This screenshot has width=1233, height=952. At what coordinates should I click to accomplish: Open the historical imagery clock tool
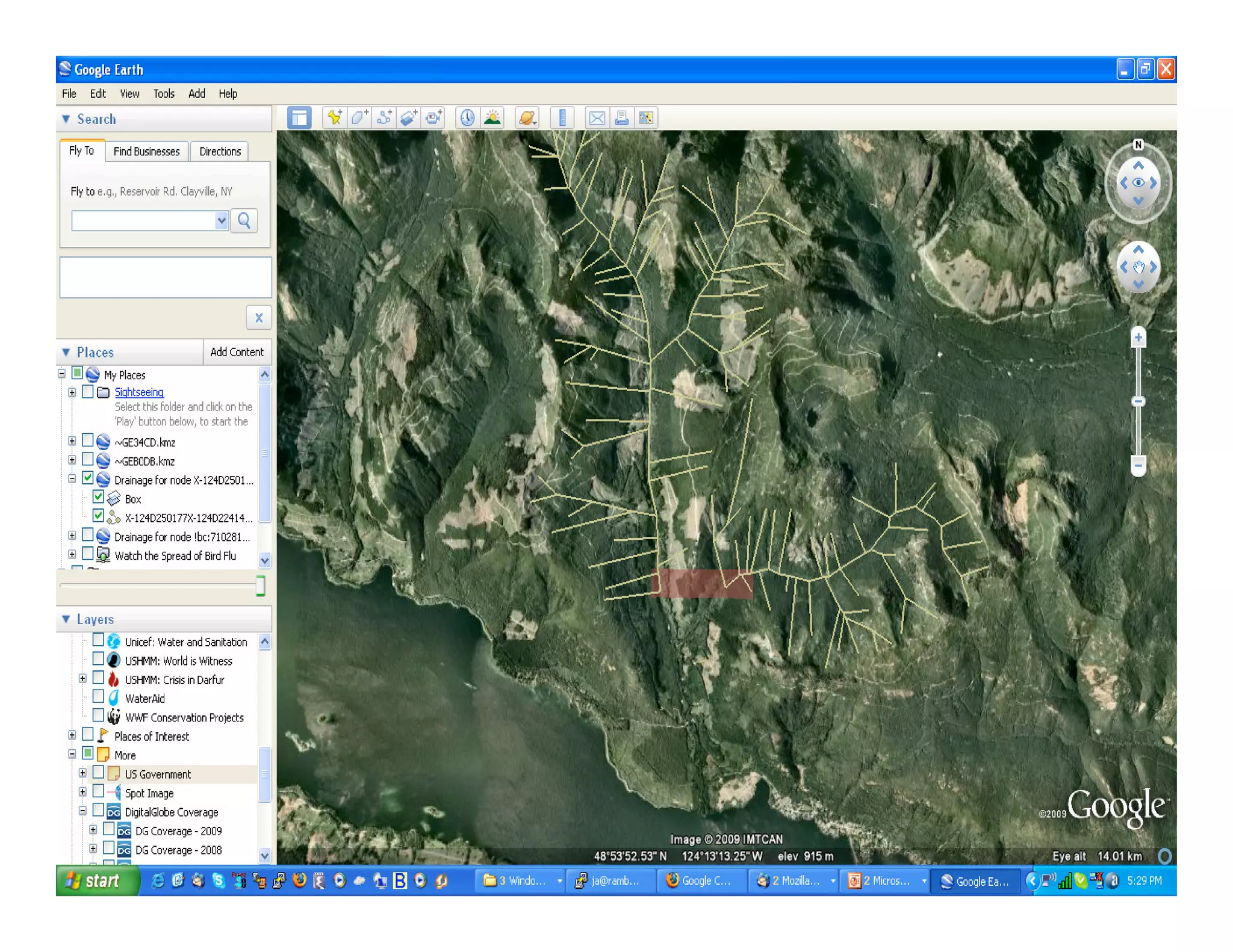pos(467,118)
